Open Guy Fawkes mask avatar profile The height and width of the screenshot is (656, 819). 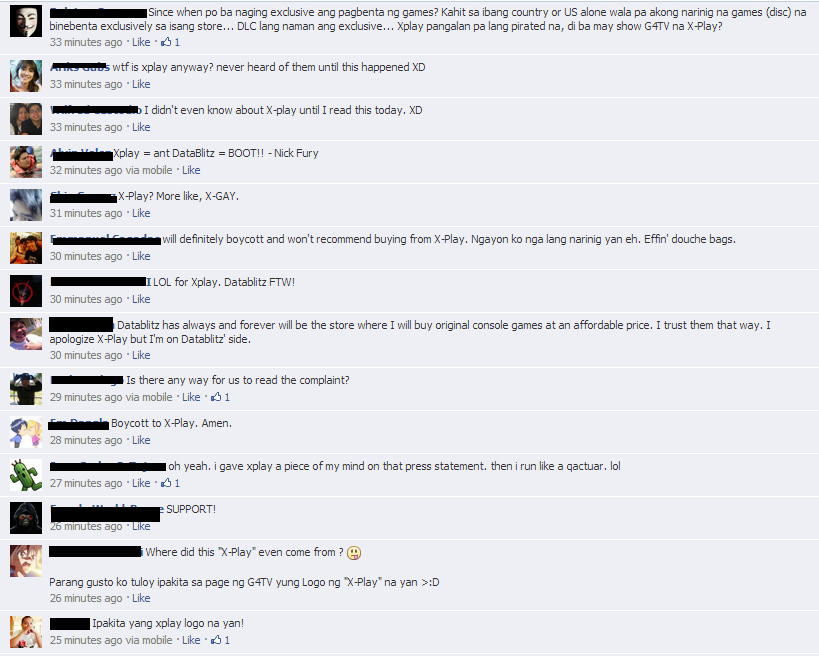point(26,21)
